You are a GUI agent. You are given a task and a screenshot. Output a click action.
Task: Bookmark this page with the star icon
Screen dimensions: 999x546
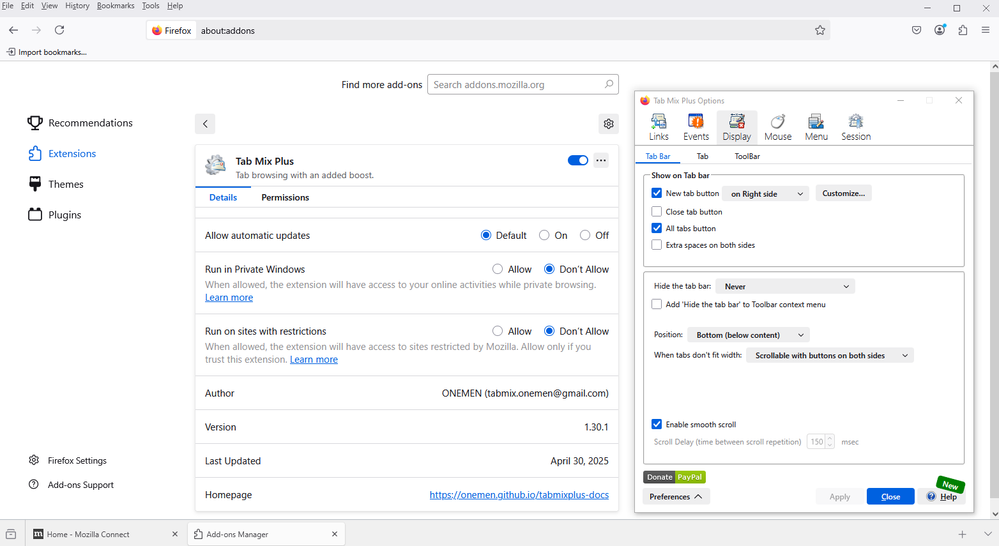tap(820, 30)
